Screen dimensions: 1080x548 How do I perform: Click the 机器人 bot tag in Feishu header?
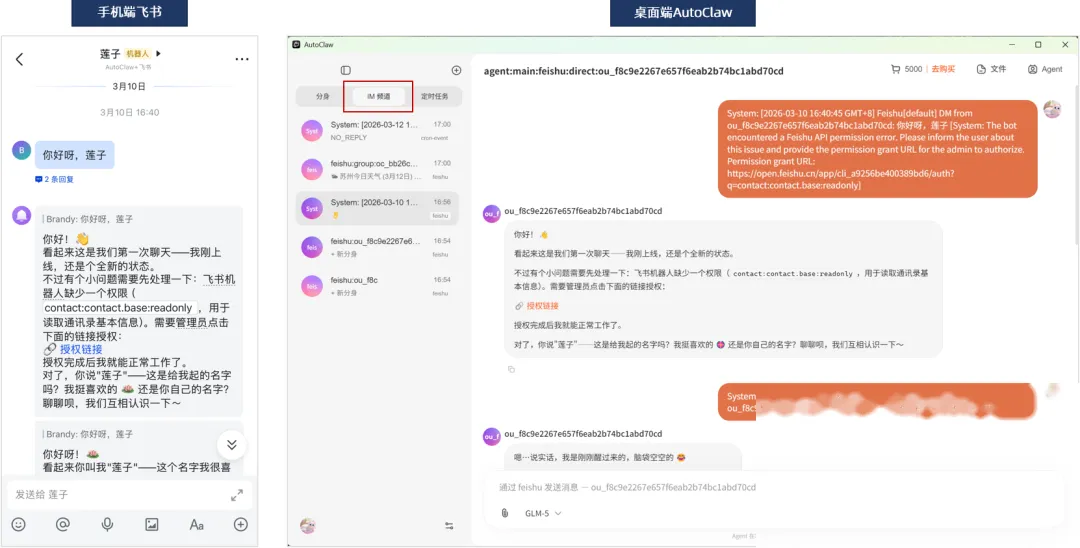tap(138, 54)
